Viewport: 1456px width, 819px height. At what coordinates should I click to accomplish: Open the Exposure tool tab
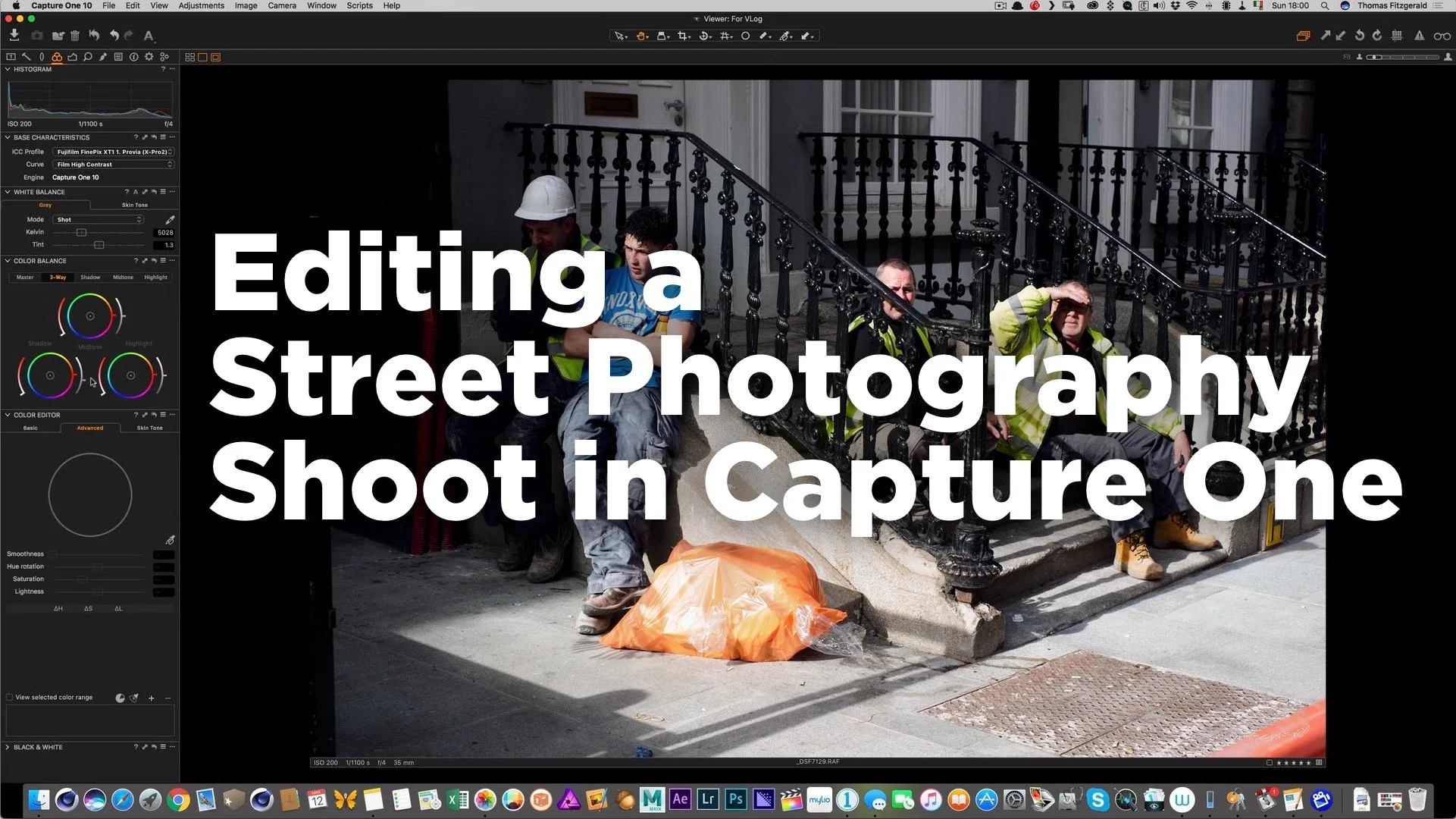click(x=72, y=57)
